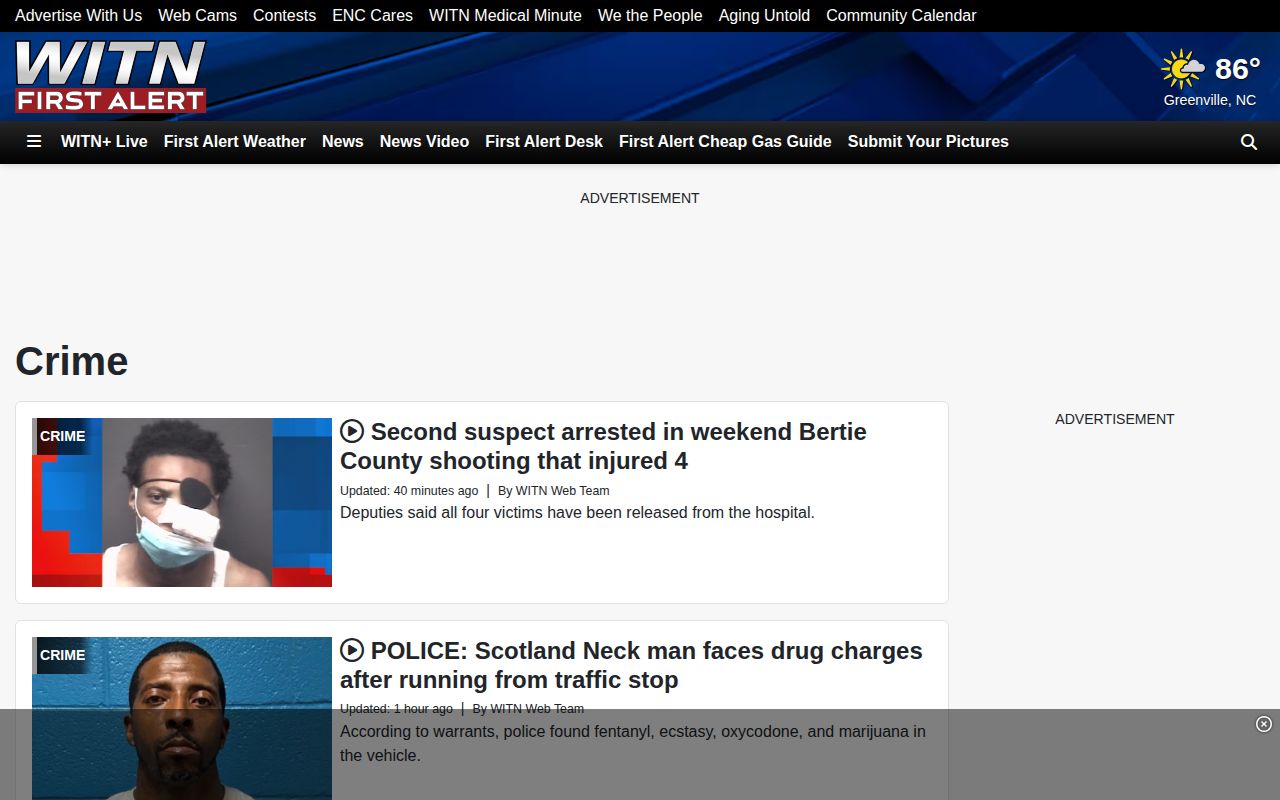Open Community Calendar
Image resolution: width=1280 pixels, height=800 pixels.
[x=901, y=16]
